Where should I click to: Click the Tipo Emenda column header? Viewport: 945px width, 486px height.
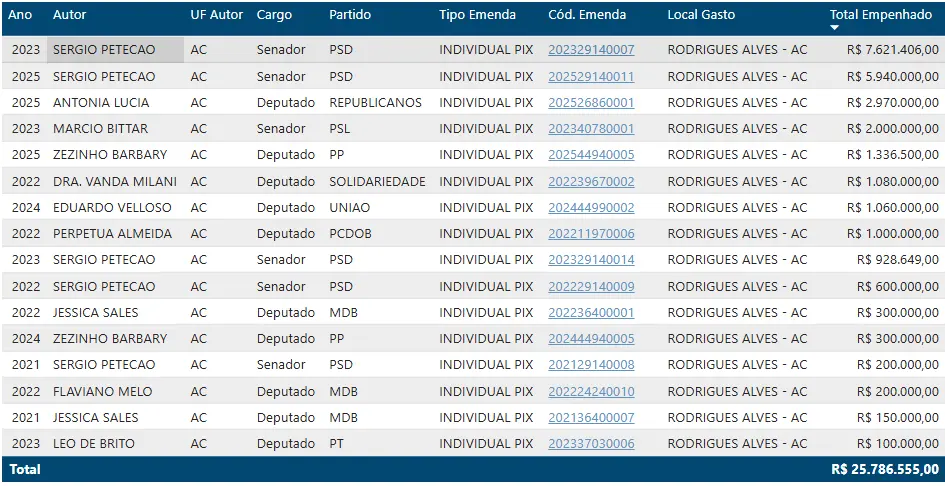477,15
